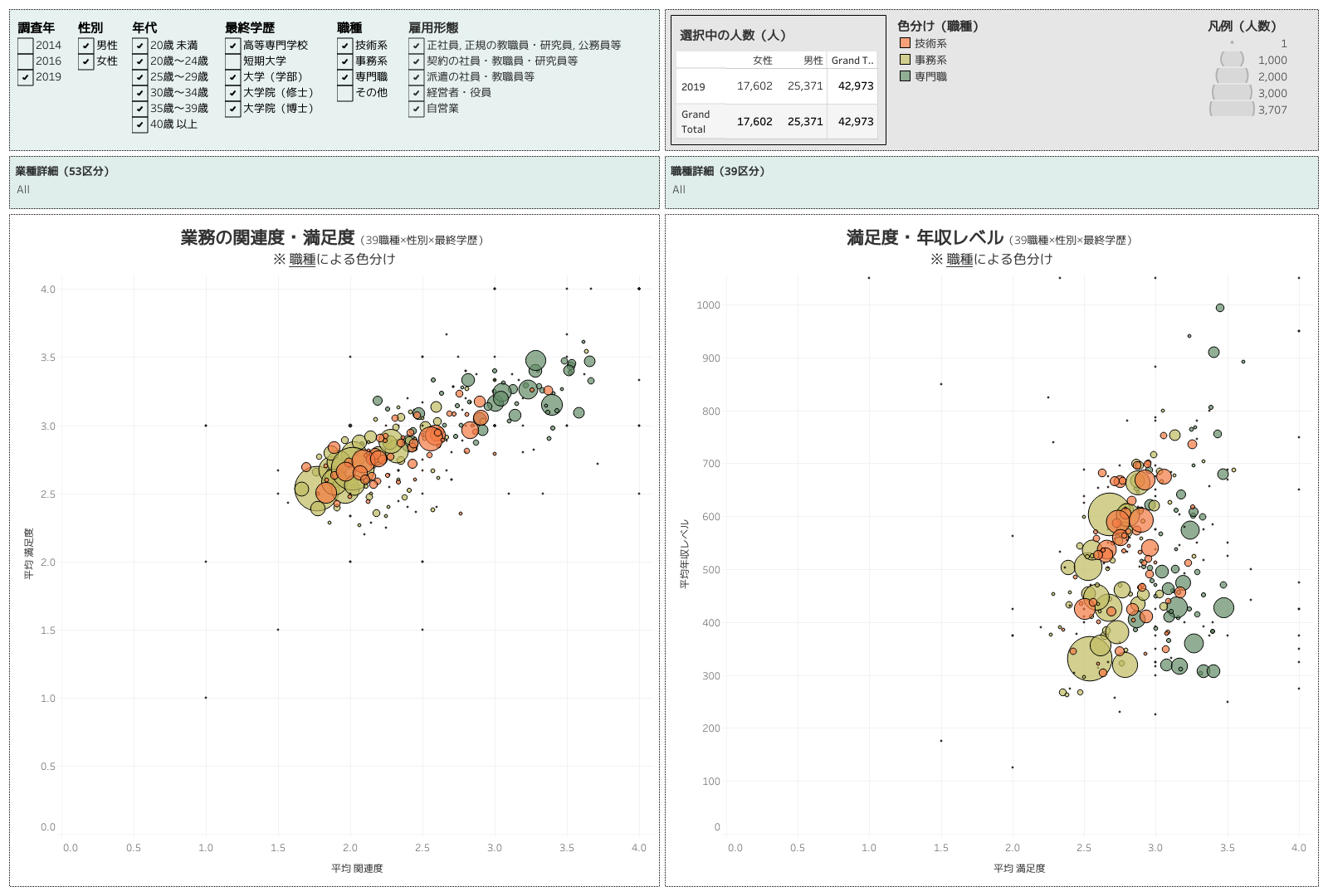Image resolution: width=1328 pixels, height=896 pixels.
Task: Toggle the 大学院（修士） checkbox
Action: pos(233,93)
